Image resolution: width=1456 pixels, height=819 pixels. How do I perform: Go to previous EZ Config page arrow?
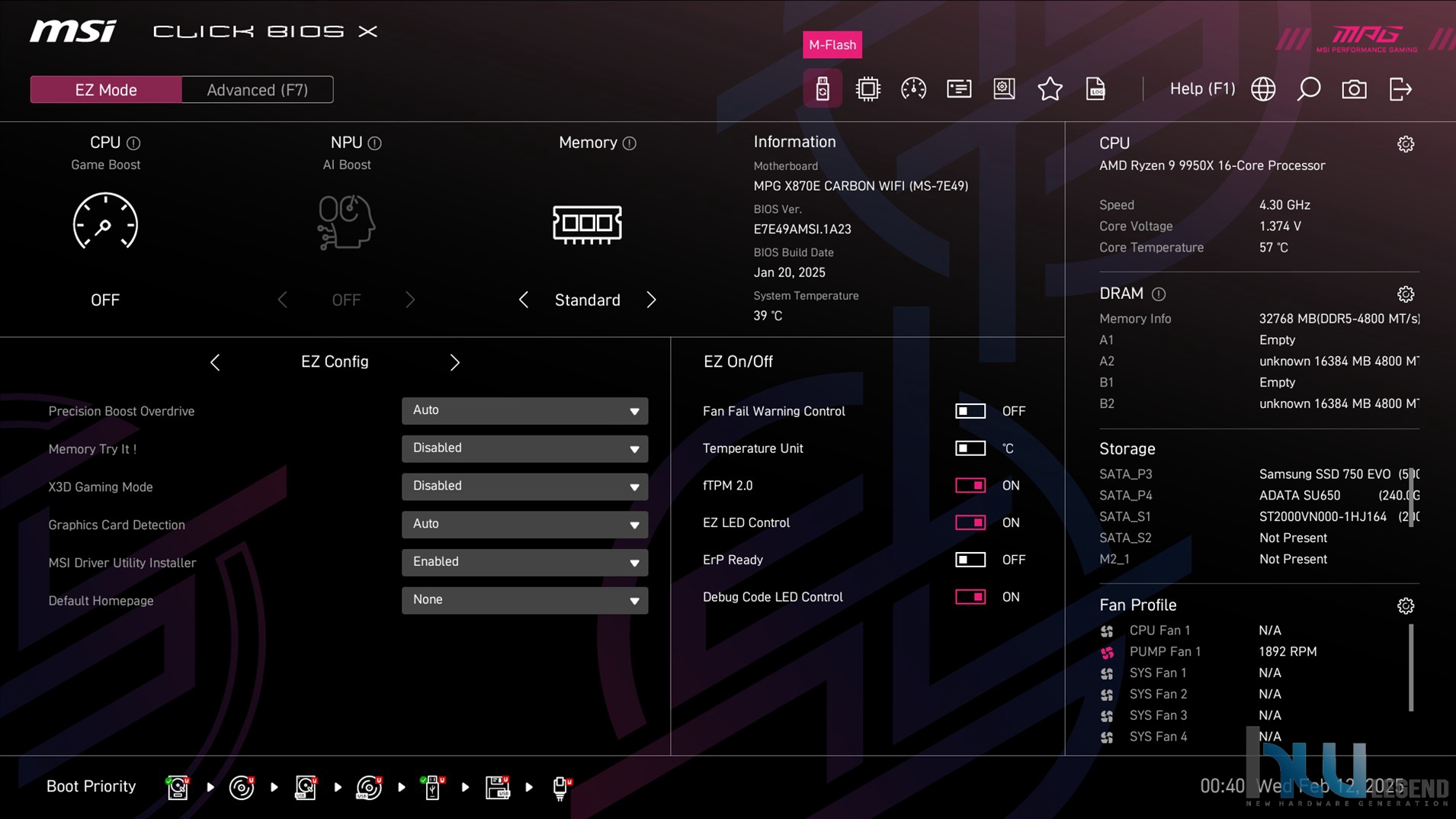(x=215, y=362)
